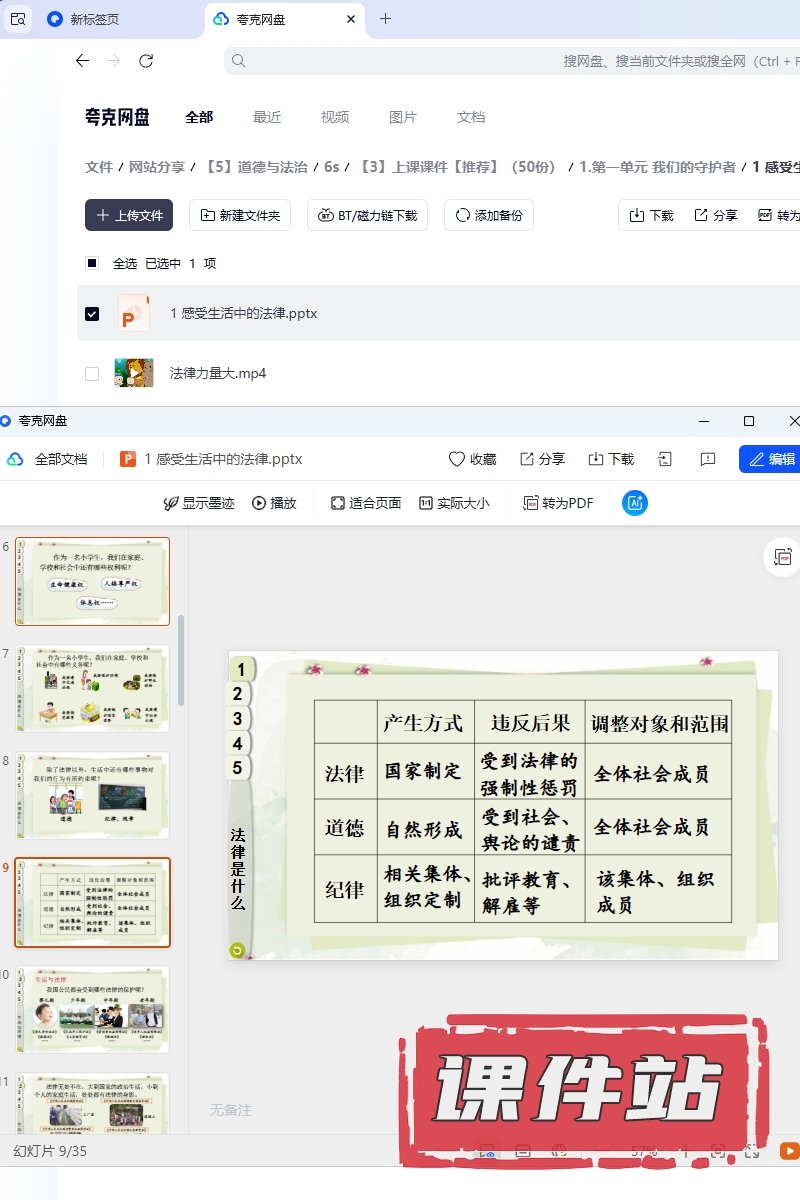800x1200 pixels.
Task: Select slide 7 thumbnail in the panel
Action: click(92, 689)
